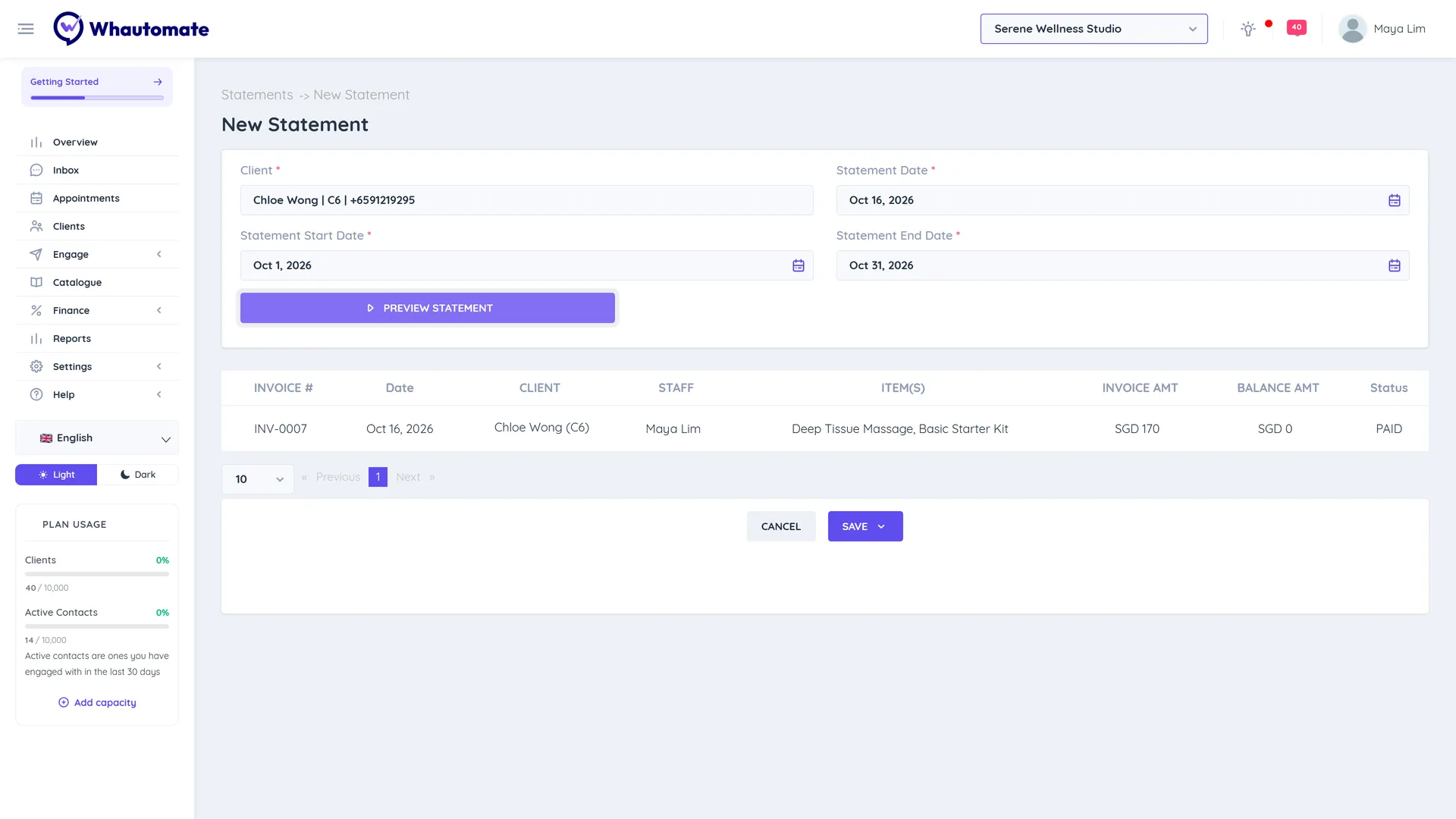This screenshot has height=819, width=1456.
Task: Open Inbox in the sidebar
Action: [66, 170]
